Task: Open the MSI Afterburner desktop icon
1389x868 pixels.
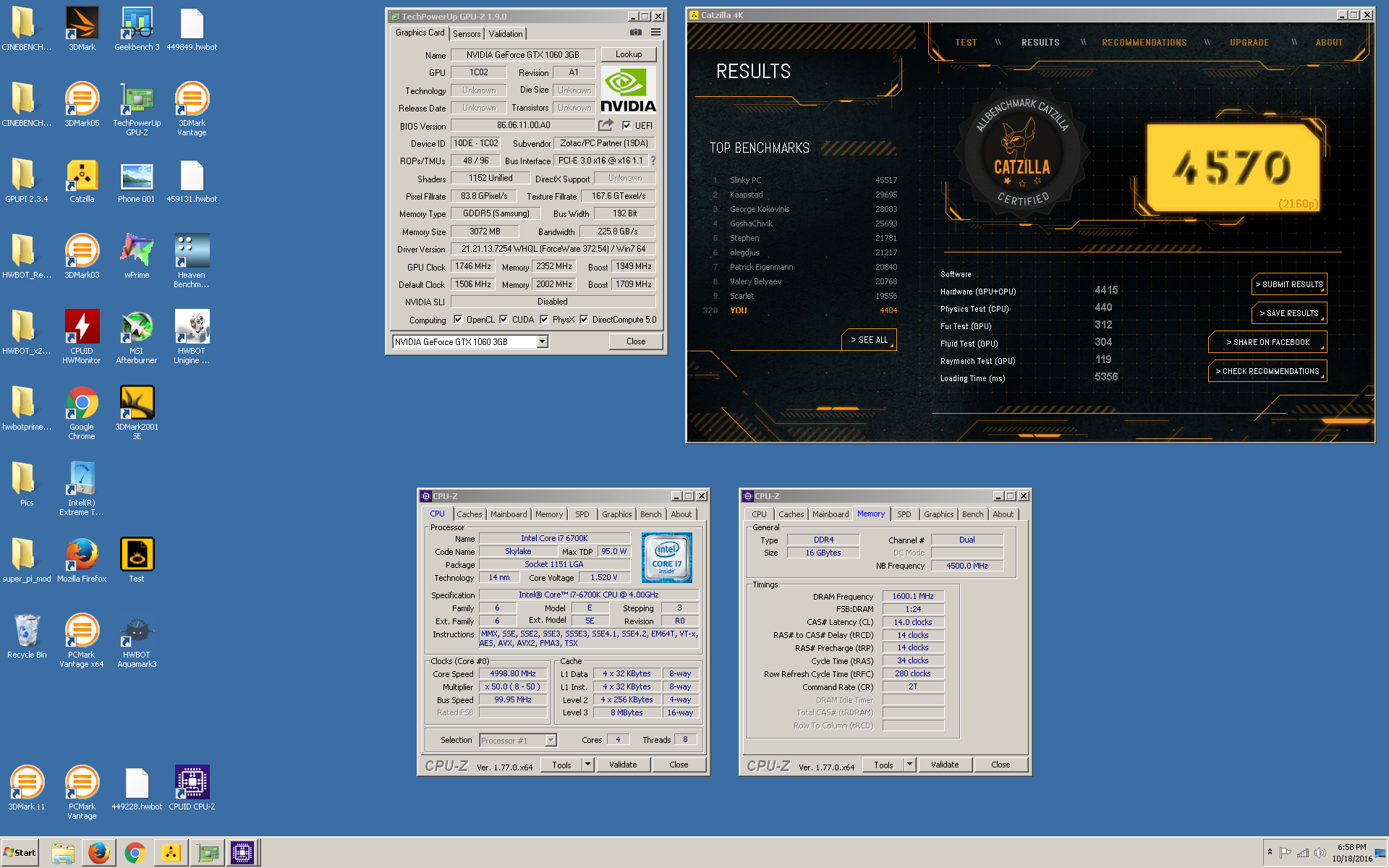Action: (x=137, y=338)
